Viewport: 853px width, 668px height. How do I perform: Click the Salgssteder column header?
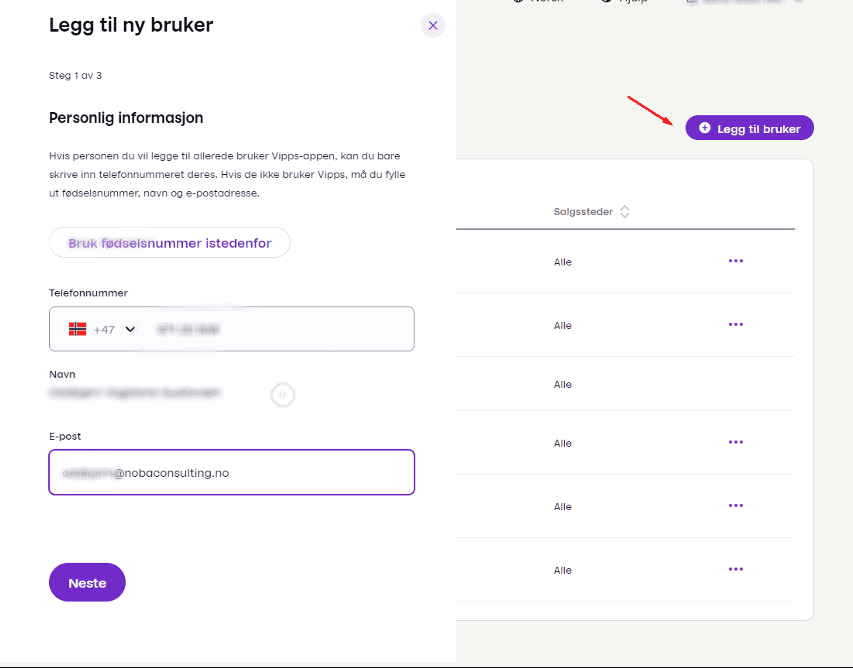coord(584,212)
